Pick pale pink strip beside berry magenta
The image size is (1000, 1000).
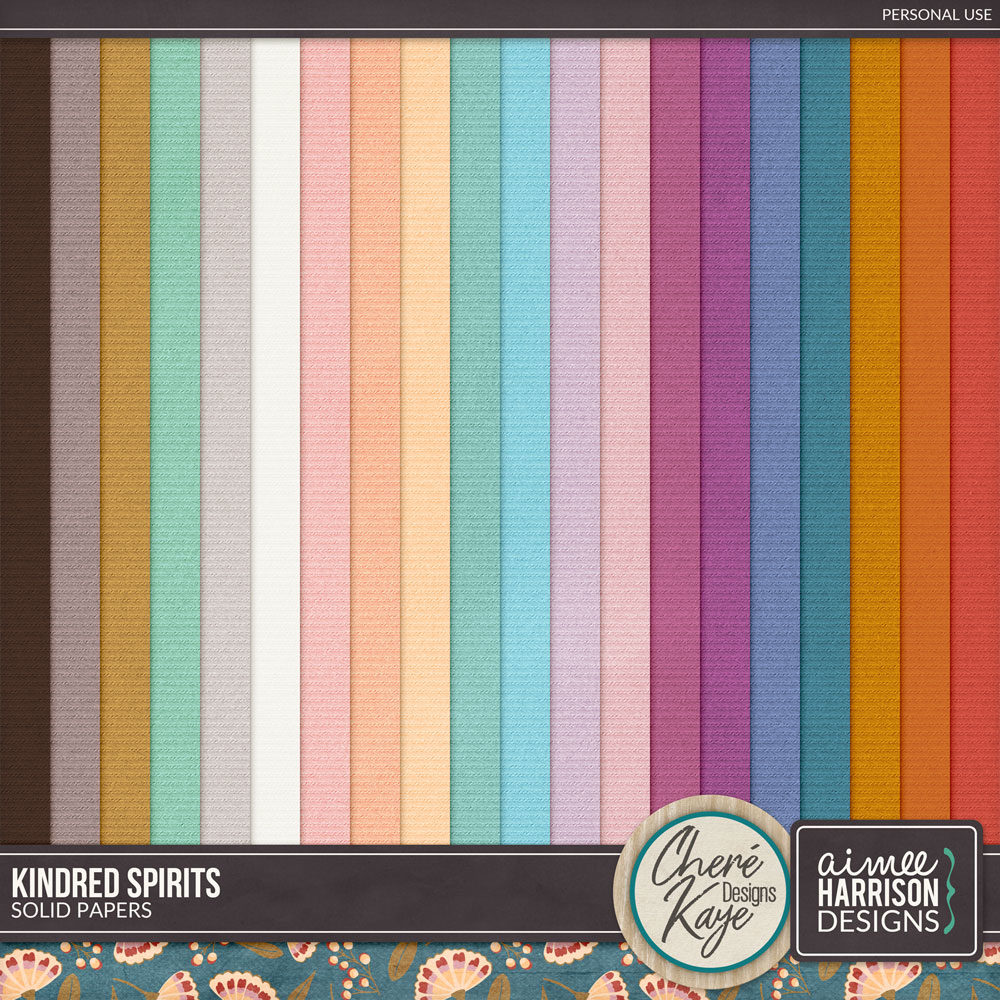(625, 441)
